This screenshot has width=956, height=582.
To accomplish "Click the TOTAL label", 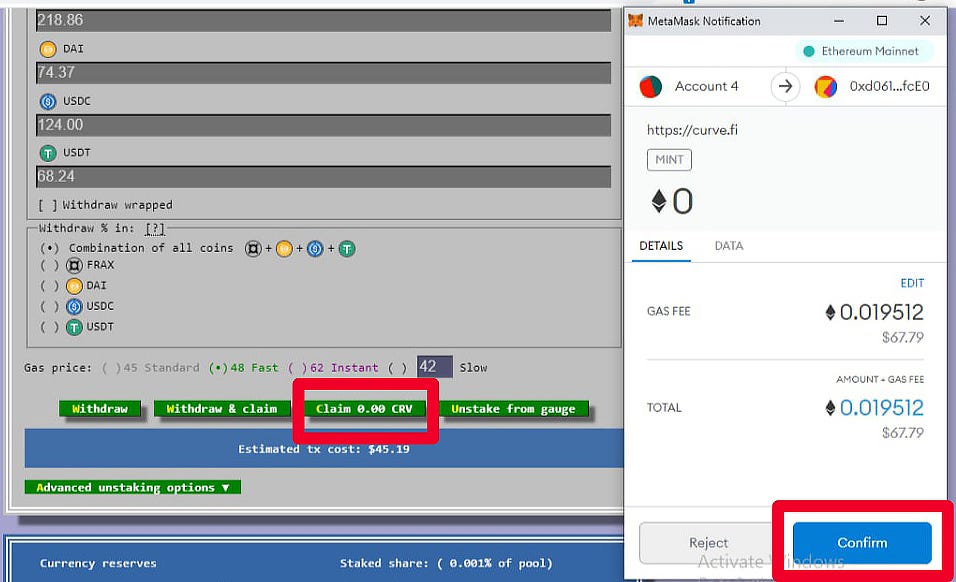I will point(664,408).
